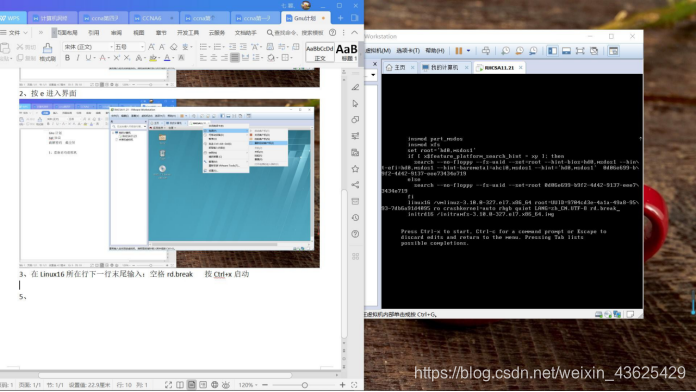Enter VMware full screen mode
The image size is (696, 392).
point(580,51)
